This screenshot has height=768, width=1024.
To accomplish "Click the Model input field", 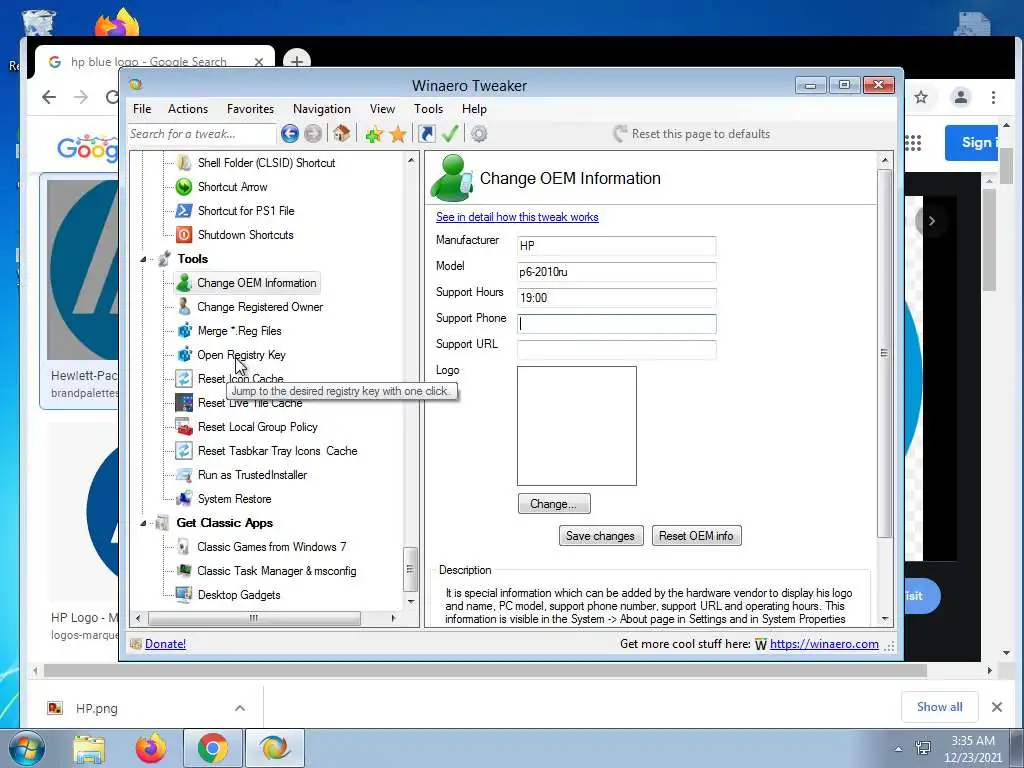I will point(616,272).
